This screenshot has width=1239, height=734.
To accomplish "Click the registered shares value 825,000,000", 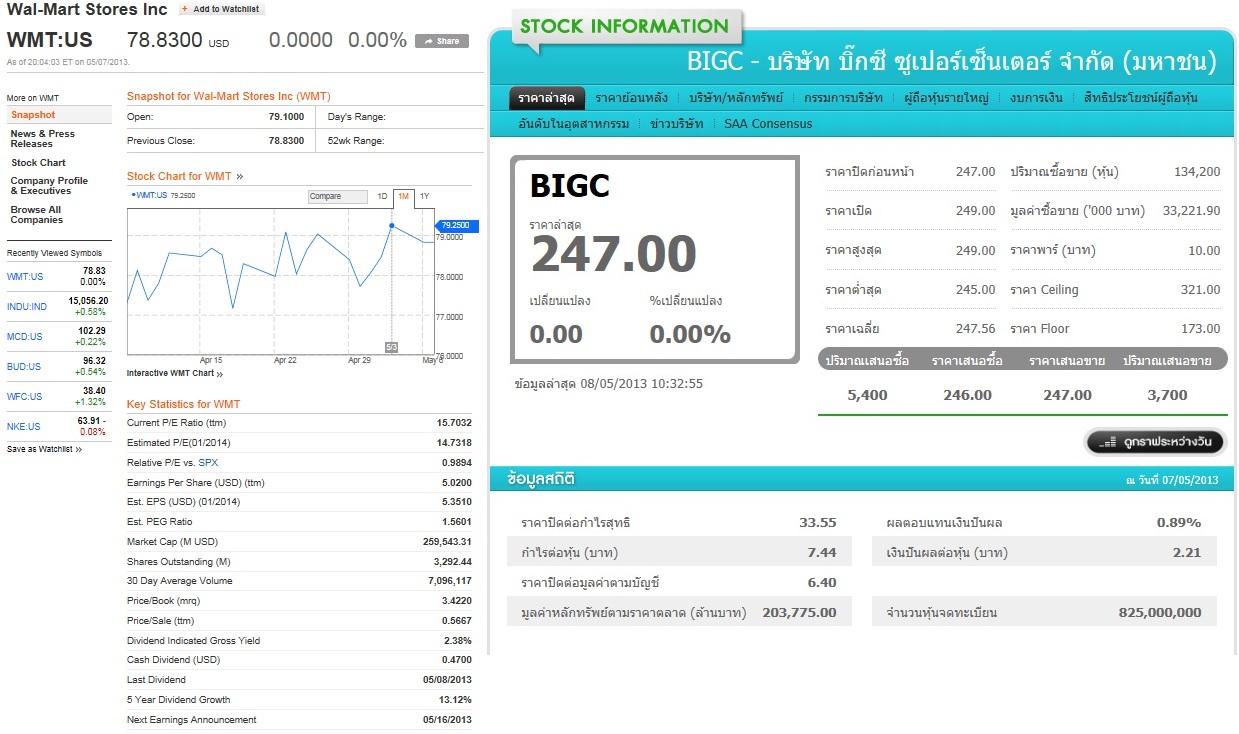I will 1160,613.
